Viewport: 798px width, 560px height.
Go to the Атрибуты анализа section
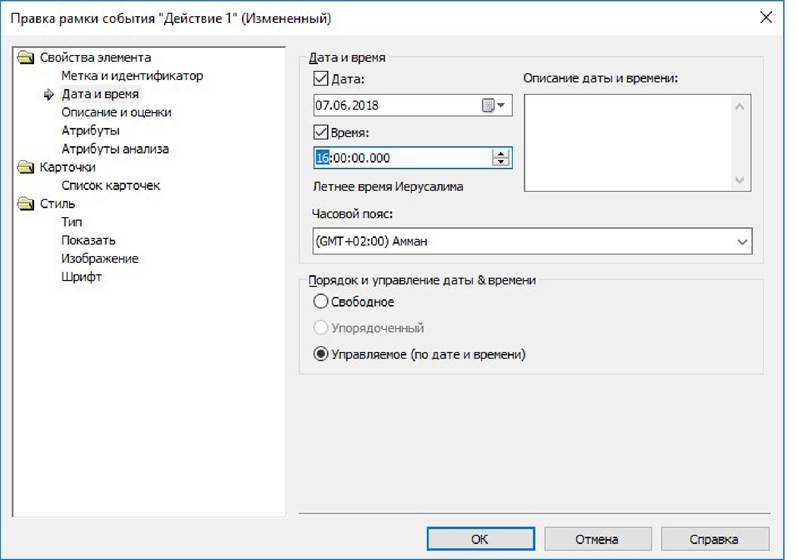tap(115, 149)
